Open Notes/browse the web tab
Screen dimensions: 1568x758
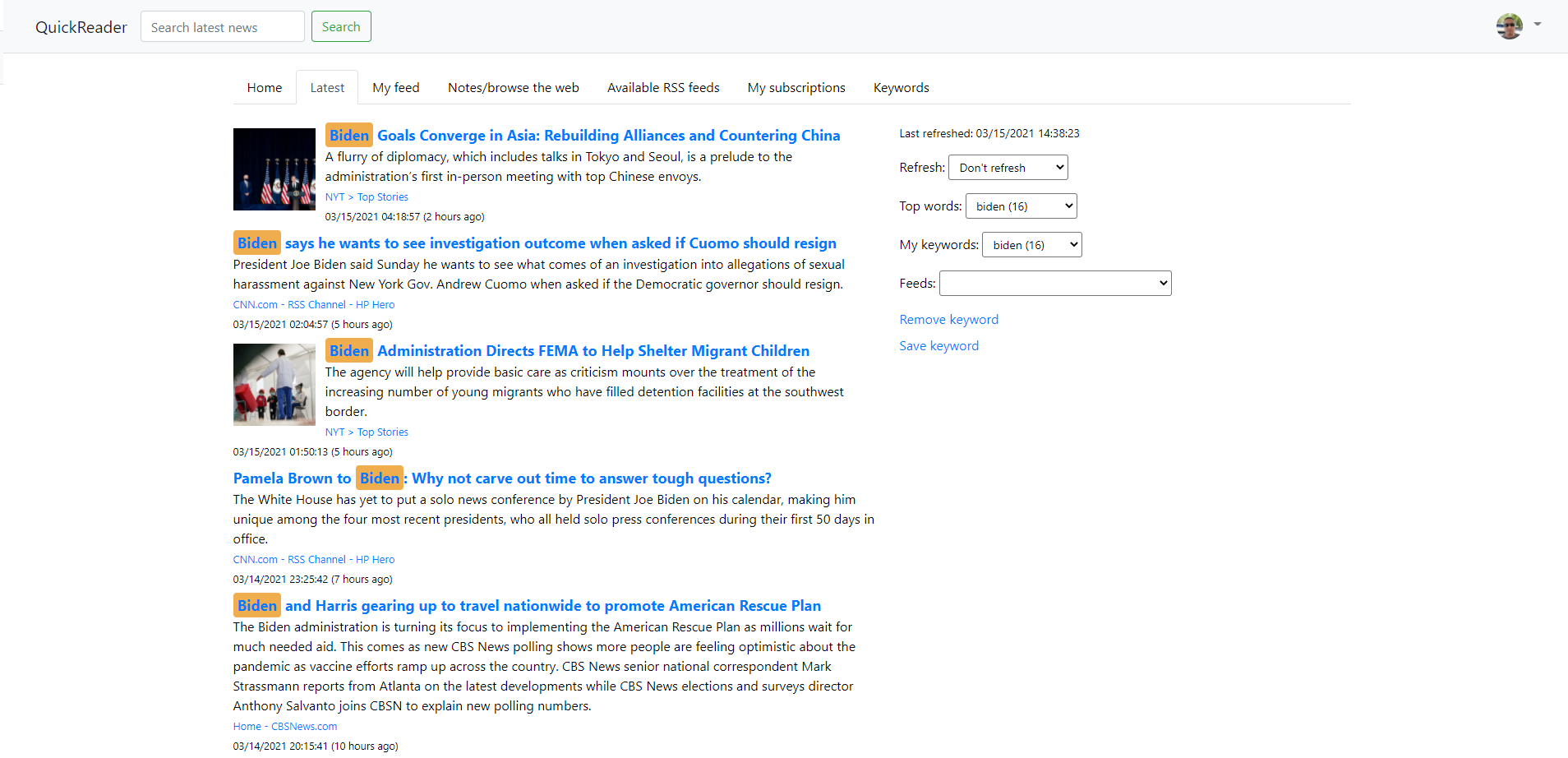click(x=514, y=88)
